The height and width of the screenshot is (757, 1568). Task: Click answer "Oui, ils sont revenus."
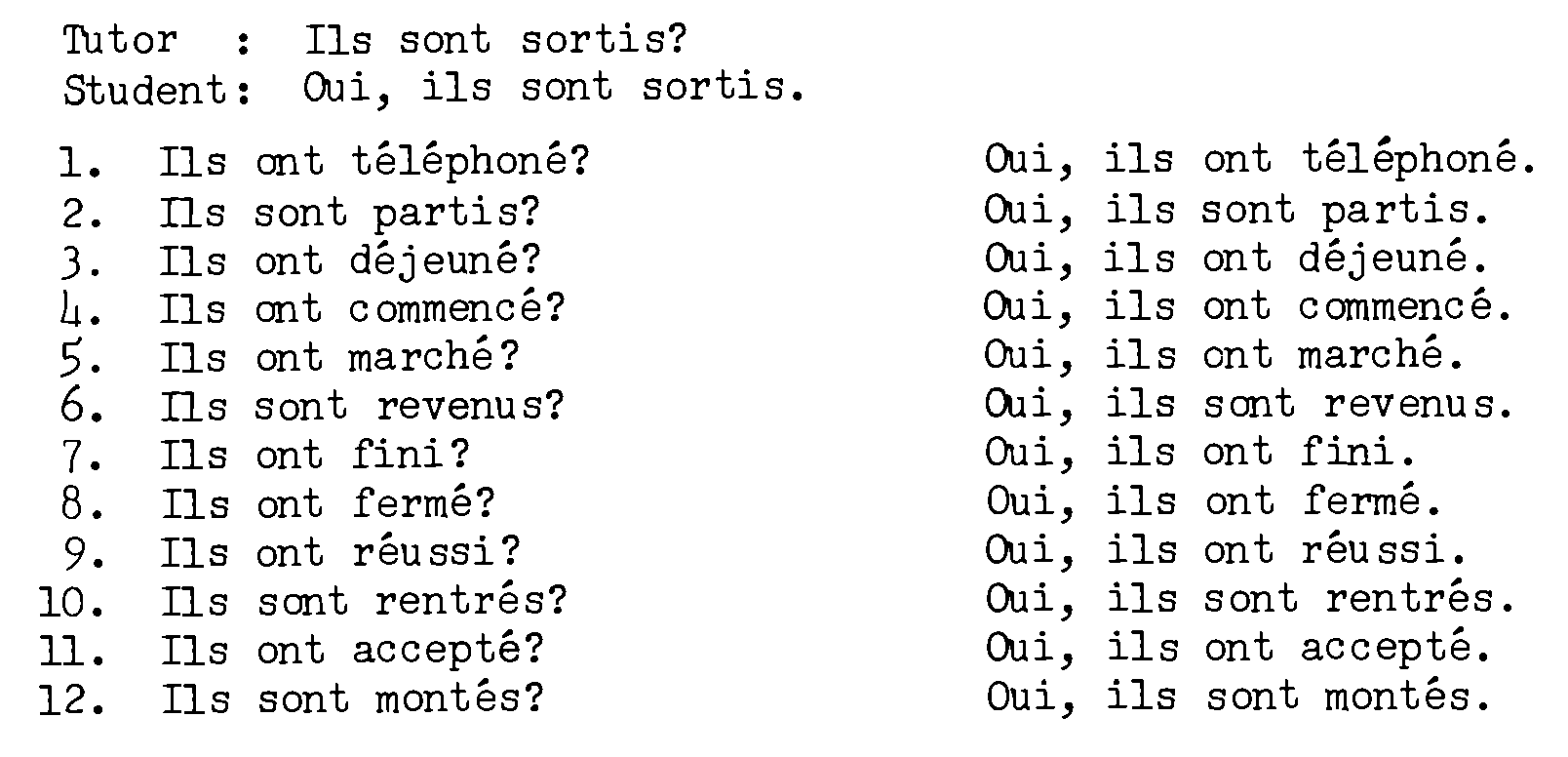click(1248, 405)
